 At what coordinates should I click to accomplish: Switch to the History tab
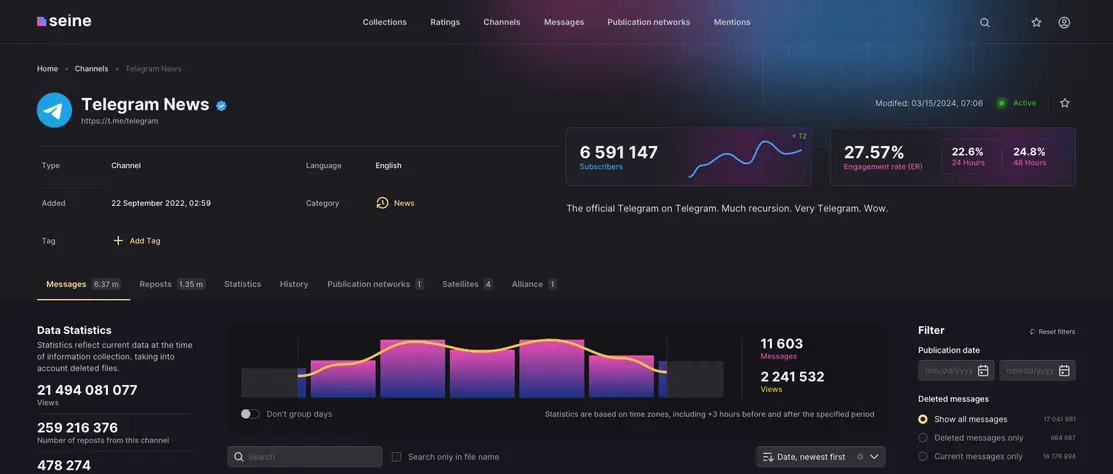[x=294, y=284]
